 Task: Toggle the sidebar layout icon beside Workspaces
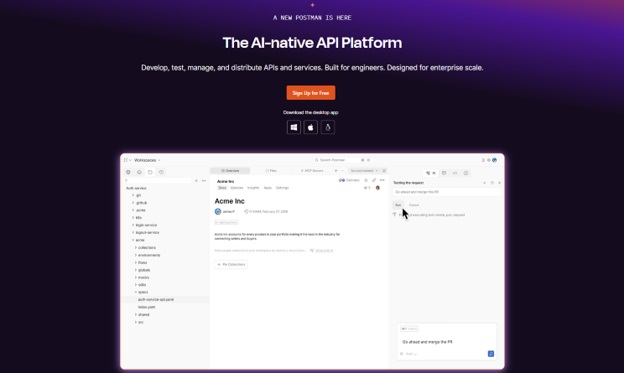[x=126, y=160]
